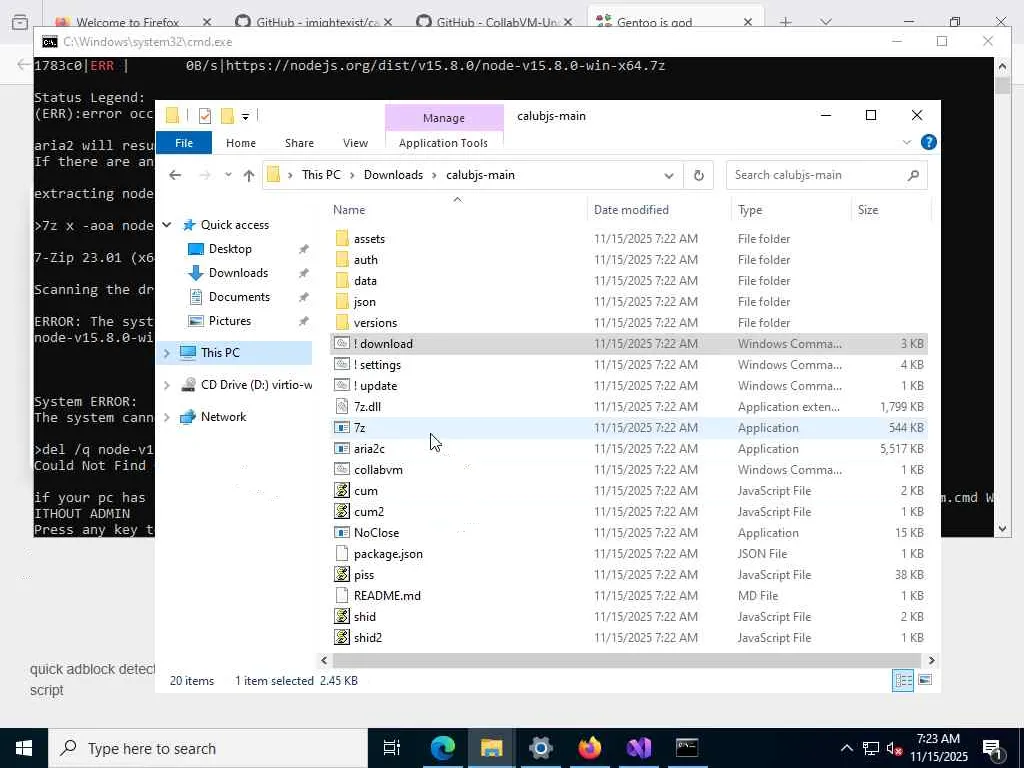Select Desktop in Quick access
Image resolution: width=1024 pixels, height=768 pixels.
[230, 249]
